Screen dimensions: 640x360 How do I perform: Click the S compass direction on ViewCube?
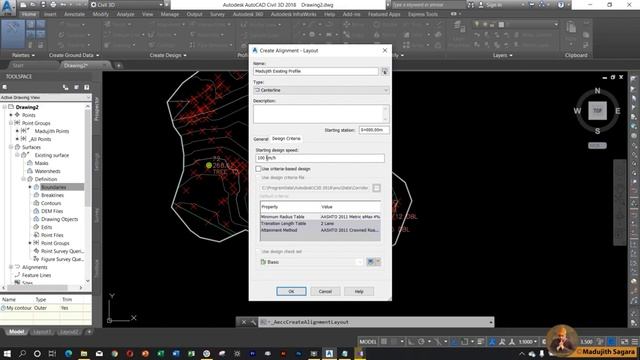click(597, 131)
